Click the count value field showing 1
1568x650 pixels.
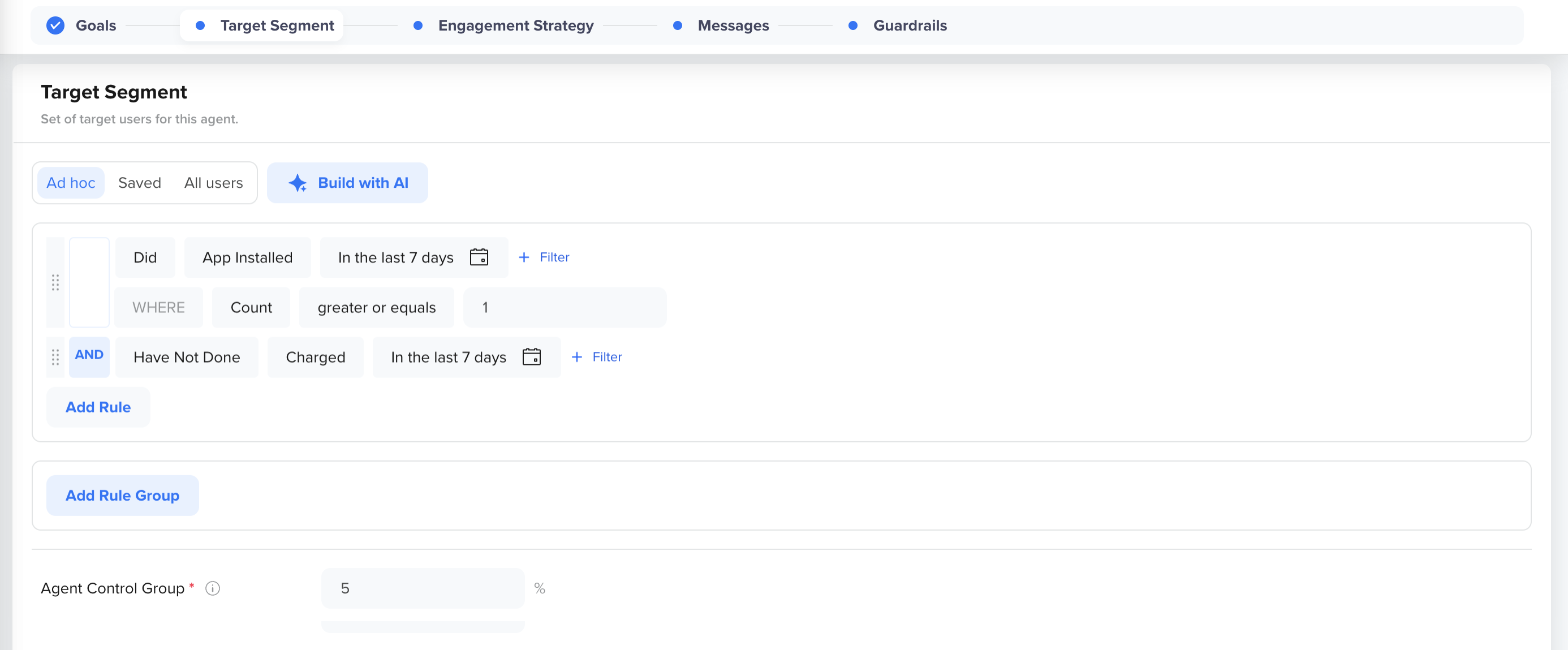[x=565, y=307]
